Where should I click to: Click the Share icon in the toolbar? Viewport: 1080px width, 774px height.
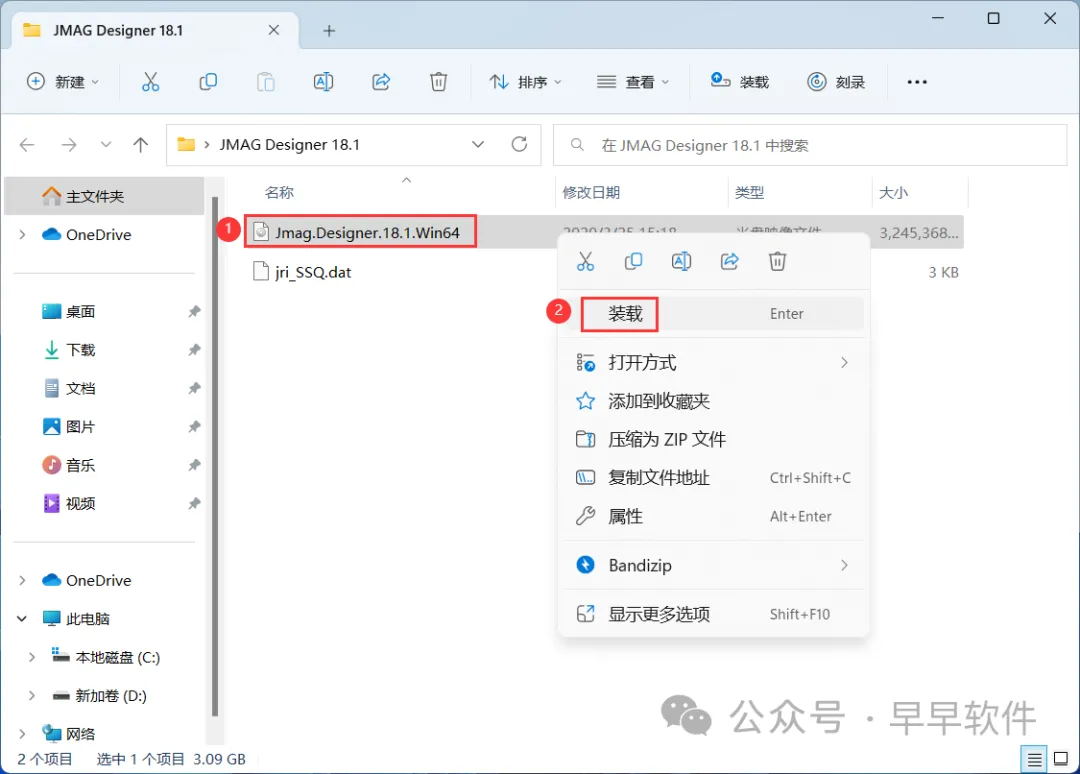[381, 82]
